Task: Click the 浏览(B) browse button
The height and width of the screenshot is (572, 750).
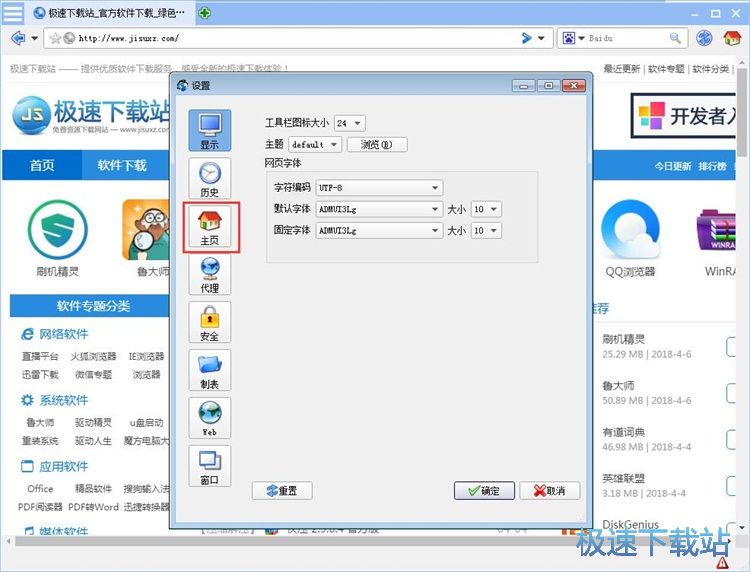Action: point(377,144)
